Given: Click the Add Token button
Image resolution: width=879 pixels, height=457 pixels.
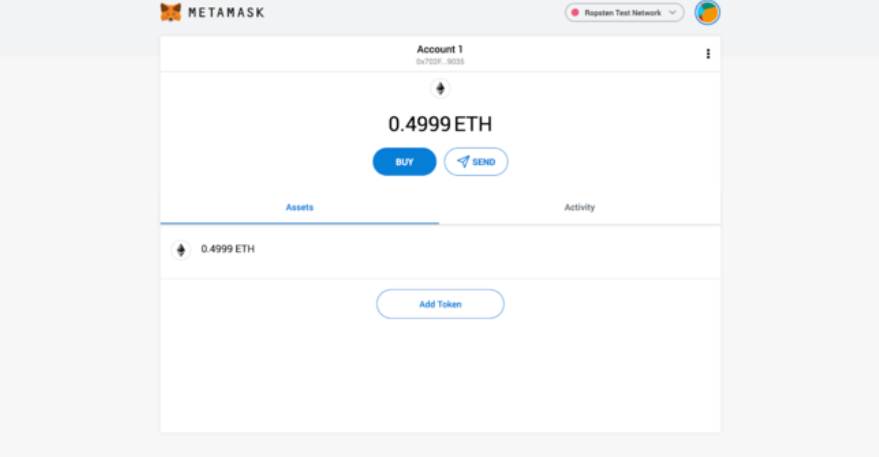Looking at the screenshot, I should pyautogui.click(x=440, y=304).
